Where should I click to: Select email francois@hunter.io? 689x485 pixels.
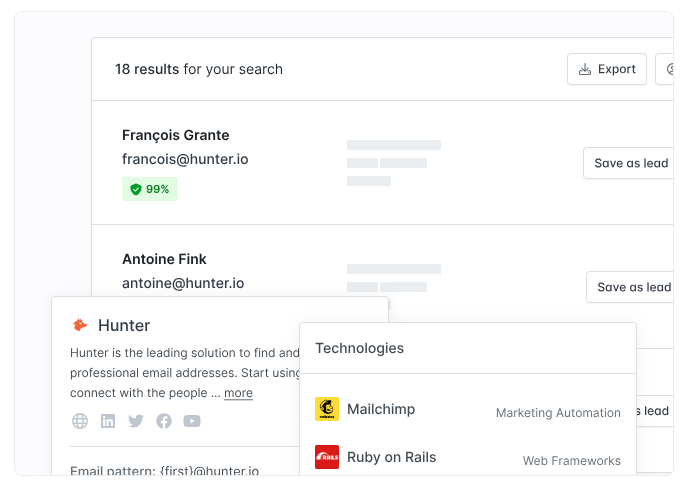coord(185,159)
